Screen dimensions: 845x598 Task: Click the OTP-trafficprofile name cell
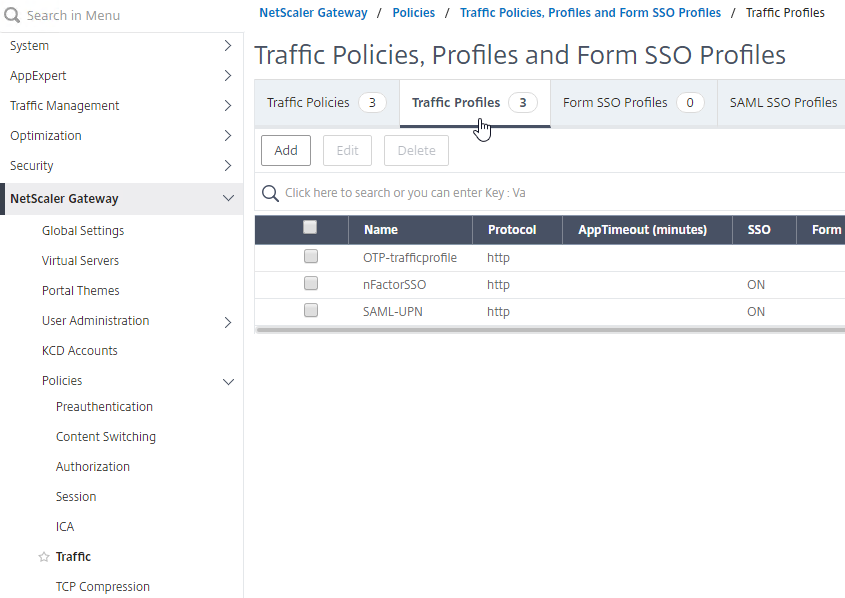tap(410, 258)
